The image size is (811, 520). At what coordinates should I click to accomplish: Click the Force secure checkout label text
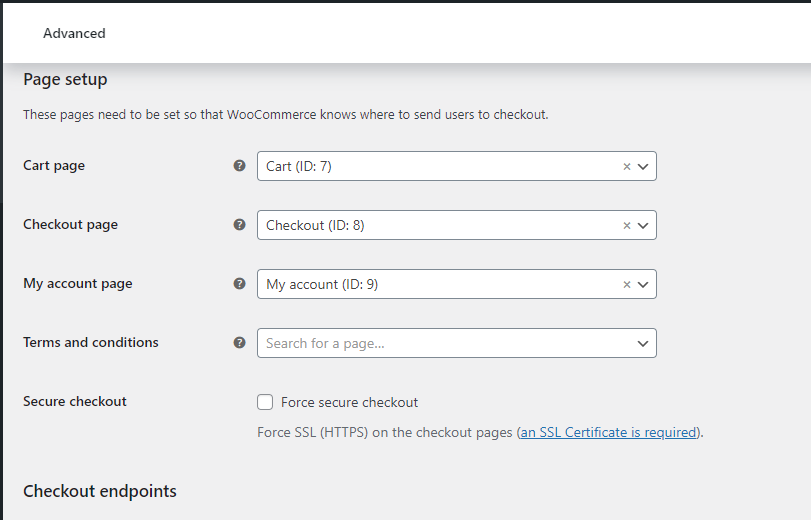pyautogui.click(x=349, y=402)
